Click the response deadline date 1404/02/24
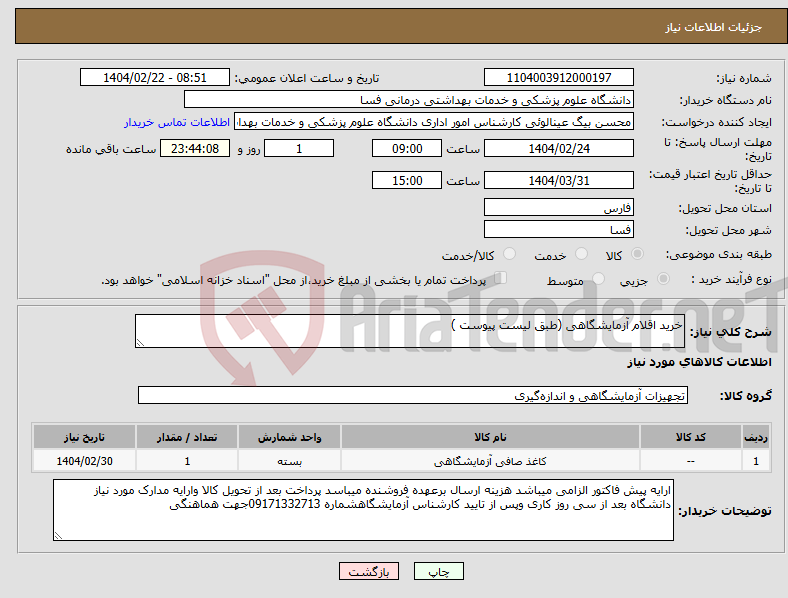 tap(559, 148)
